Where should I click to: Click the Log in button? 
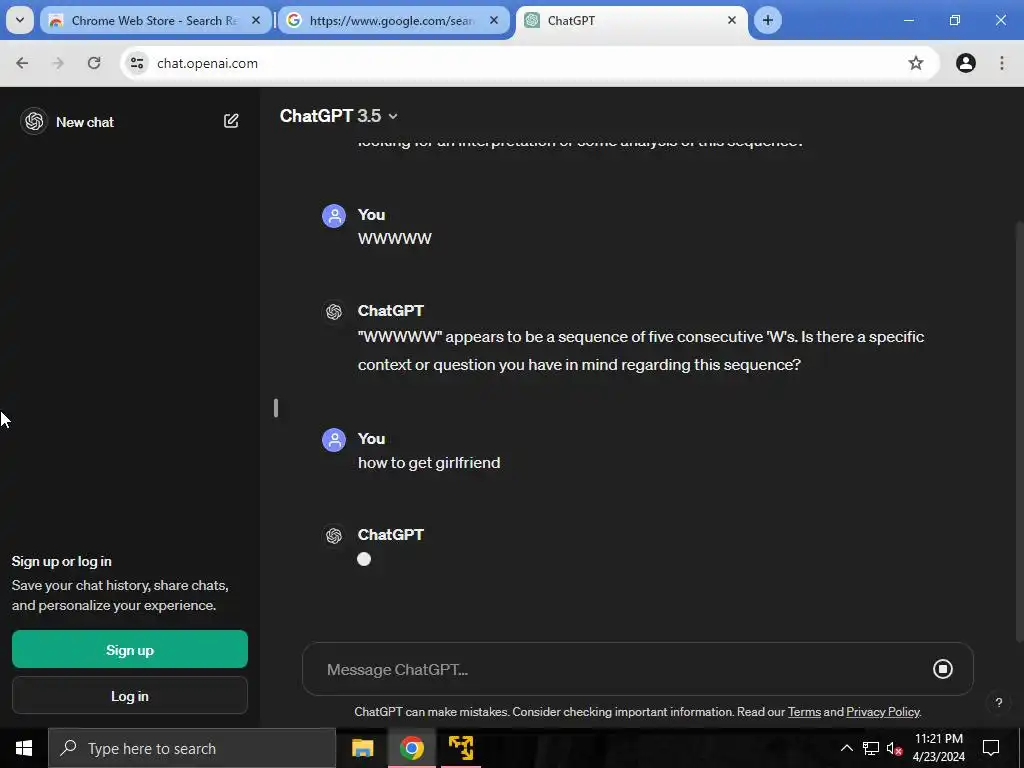coord(130,696)
